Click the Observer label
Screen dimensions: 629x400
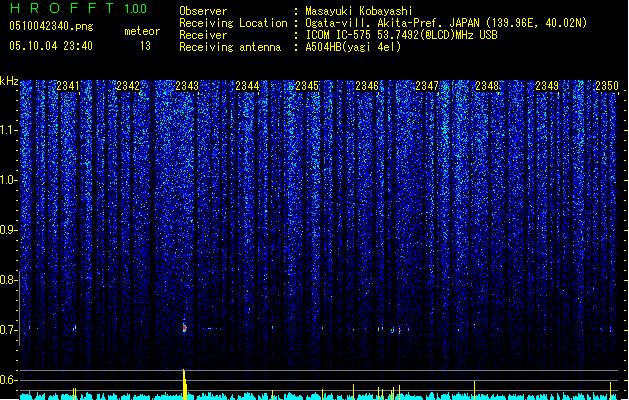(x=203, y=11)
